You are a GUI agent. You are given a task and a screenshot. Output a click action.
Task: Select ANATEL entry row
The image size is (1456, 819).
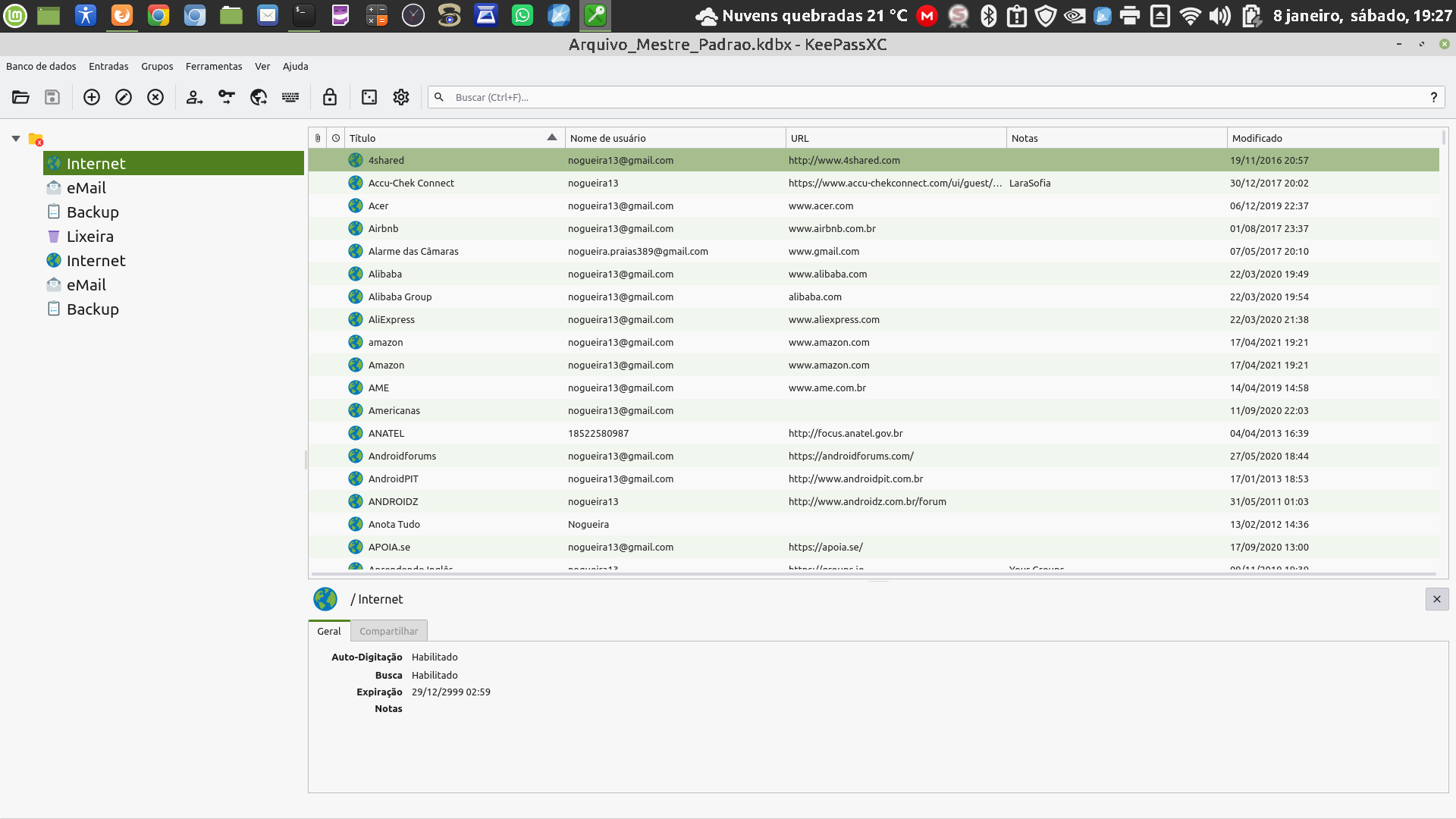click(x=874, y=433)
